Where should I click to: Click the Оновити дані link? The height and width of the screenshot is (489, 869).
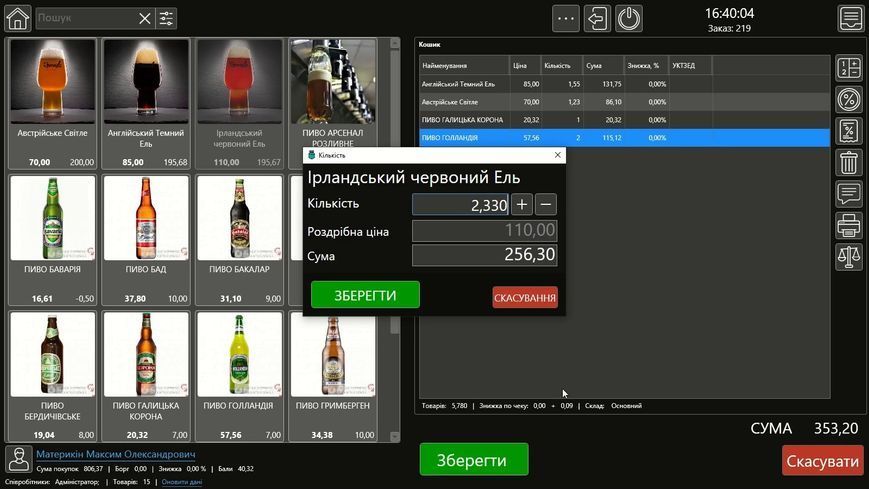tap(182, 482)
